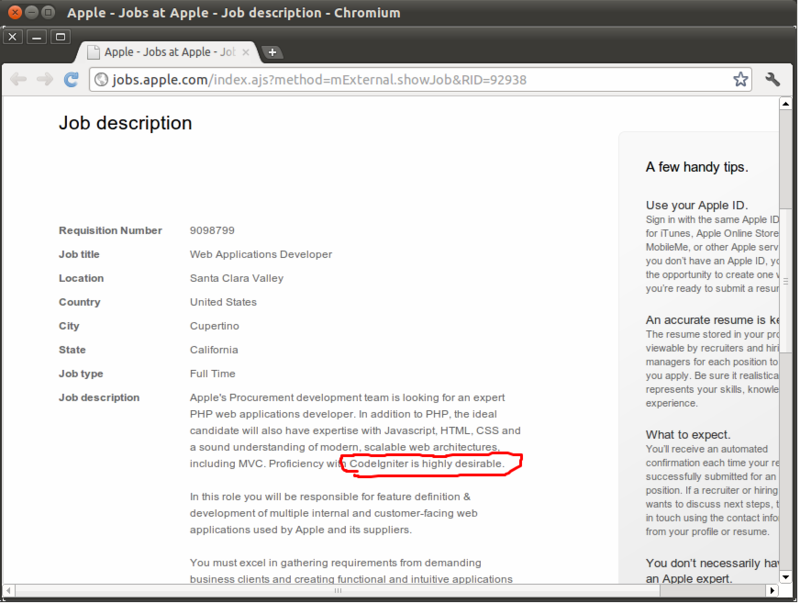
Task: Click the Country label
Action: [80, 302]
